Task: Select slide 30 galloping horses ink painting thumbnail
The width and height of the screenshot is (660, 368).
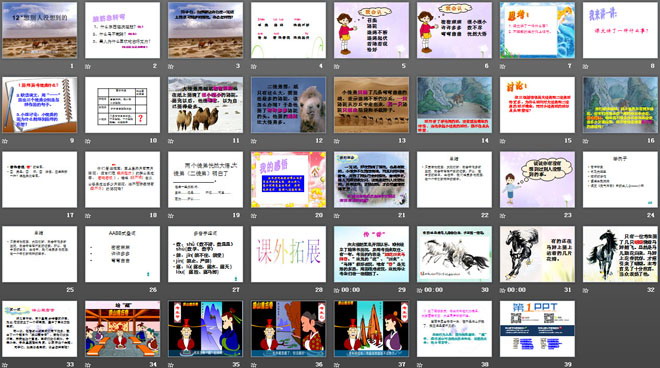Action: 454,254
